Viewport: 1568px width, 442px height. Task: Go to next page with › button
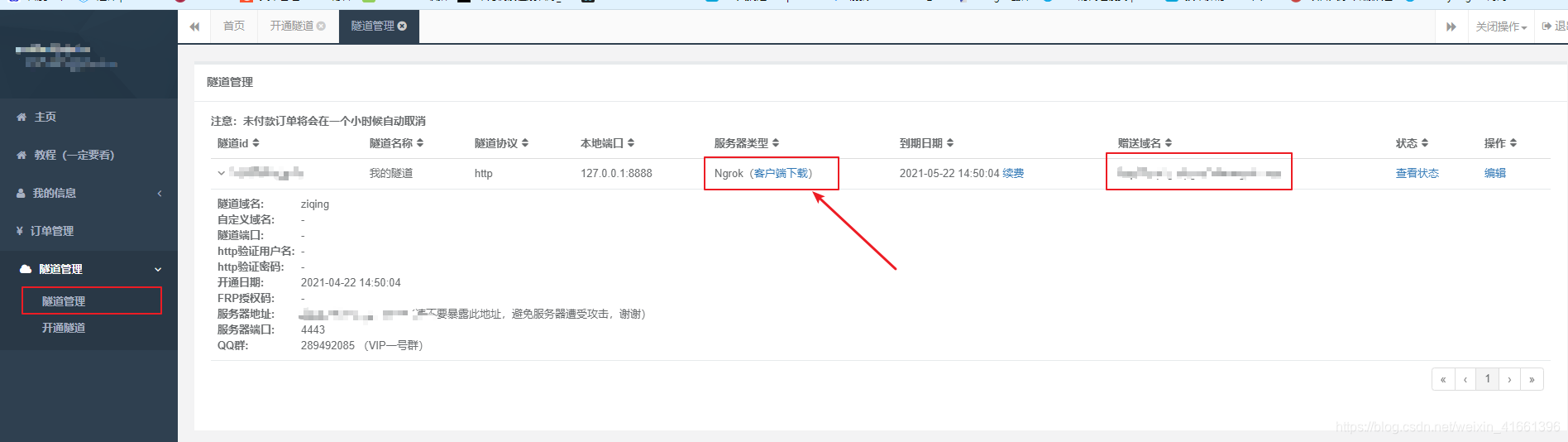click(x=1510, y=379)
